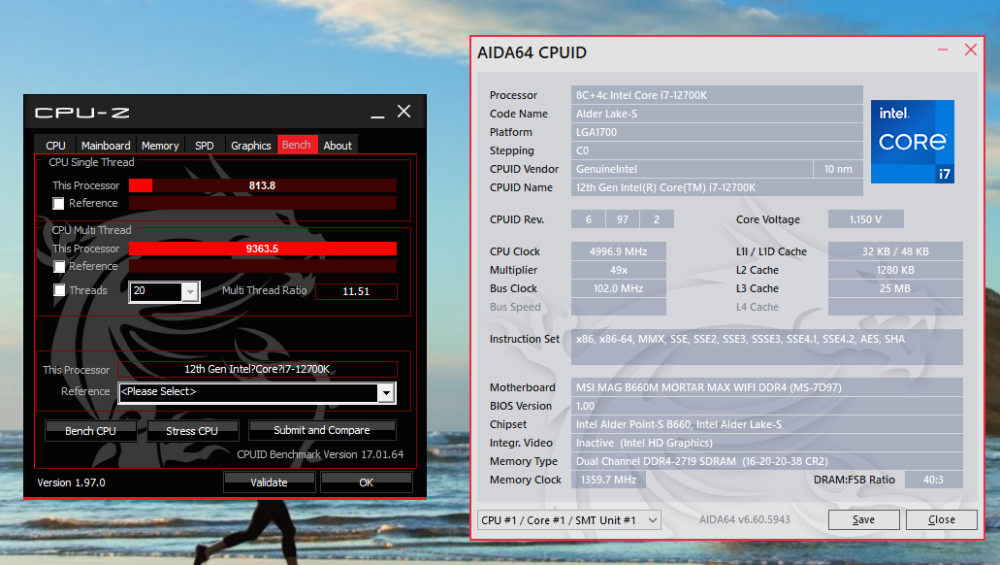The width and height of the screenshot is (1000, 565).
Task: Click the Close button in AIDA64
Action: click(941, 520)
